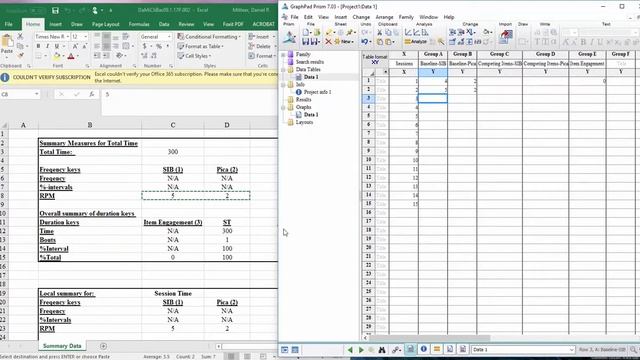
Task: Click cell with Total Time value 300
Action: (x=173, y=152)
